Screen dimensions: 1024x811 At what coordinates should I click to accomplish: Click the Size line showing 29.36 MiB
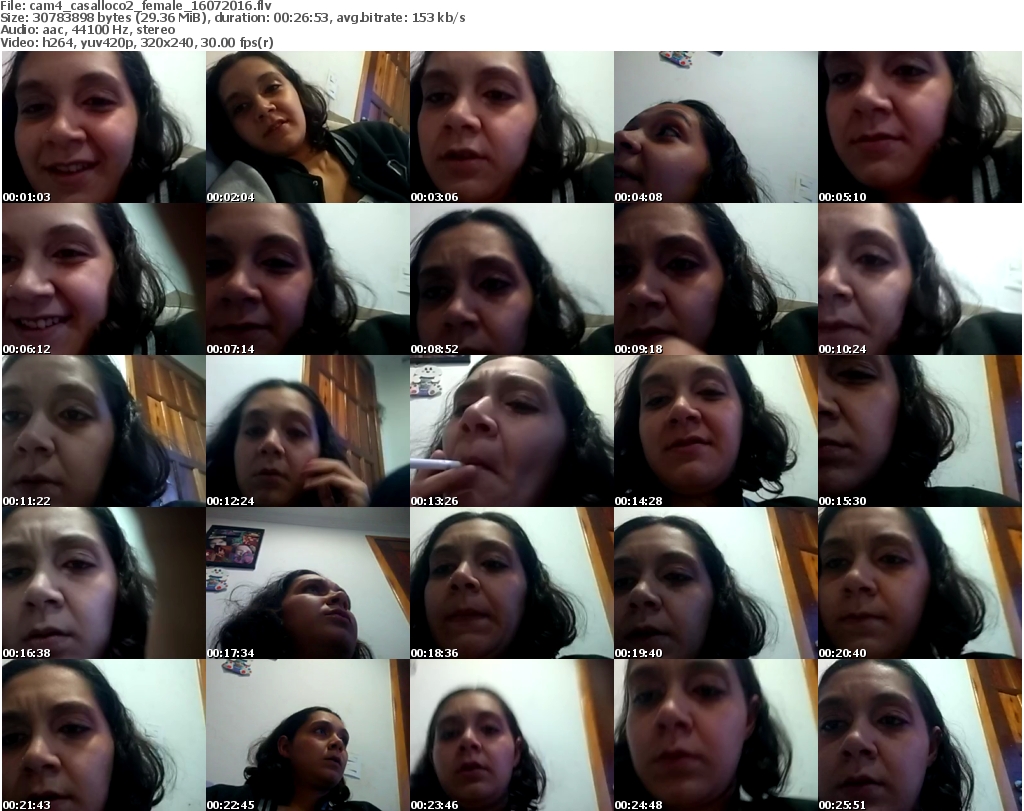[232, 18]
